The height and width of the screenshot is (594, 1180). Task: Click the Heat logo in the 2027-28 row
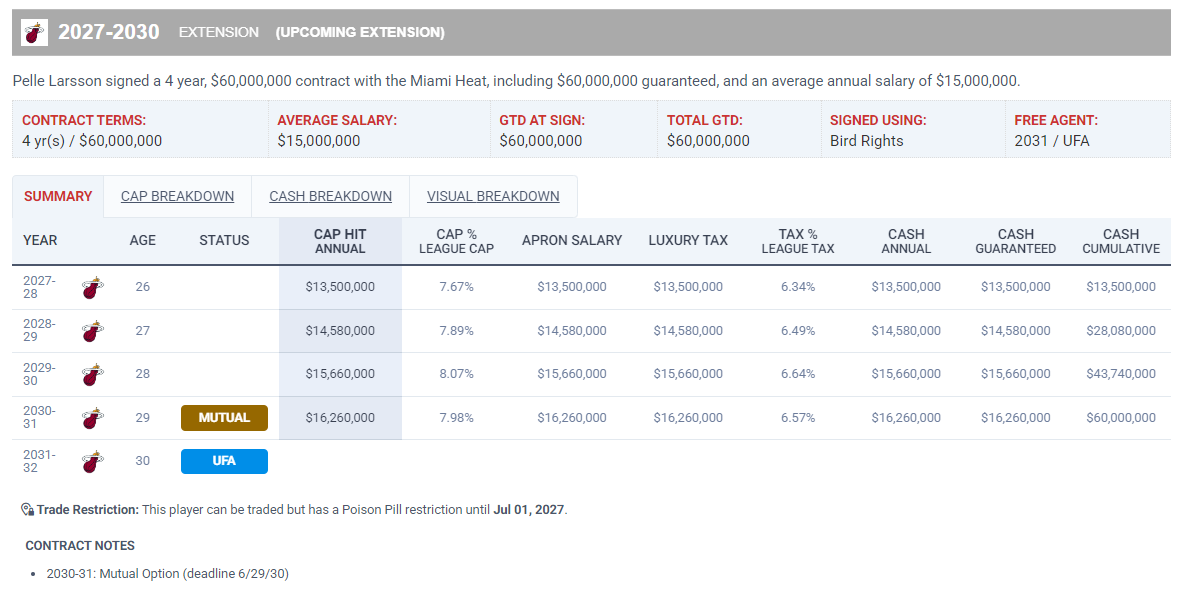tap(93, 287)
